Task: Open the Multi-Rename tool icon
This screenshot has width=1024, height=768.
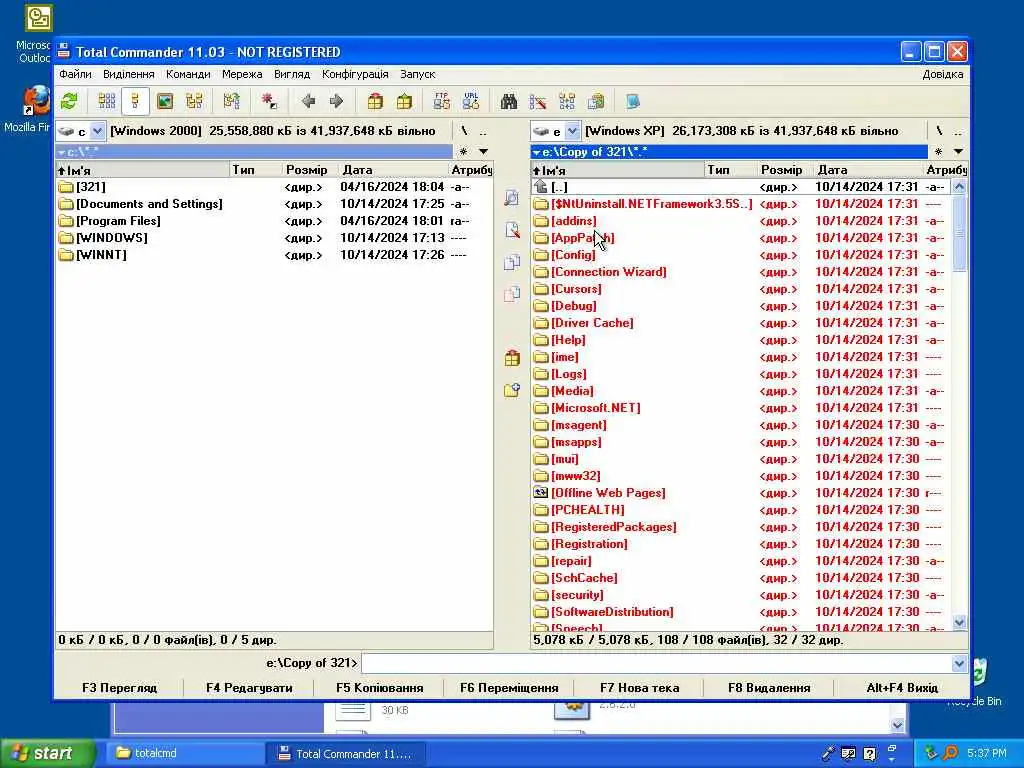Action: [x=538, y=101]
